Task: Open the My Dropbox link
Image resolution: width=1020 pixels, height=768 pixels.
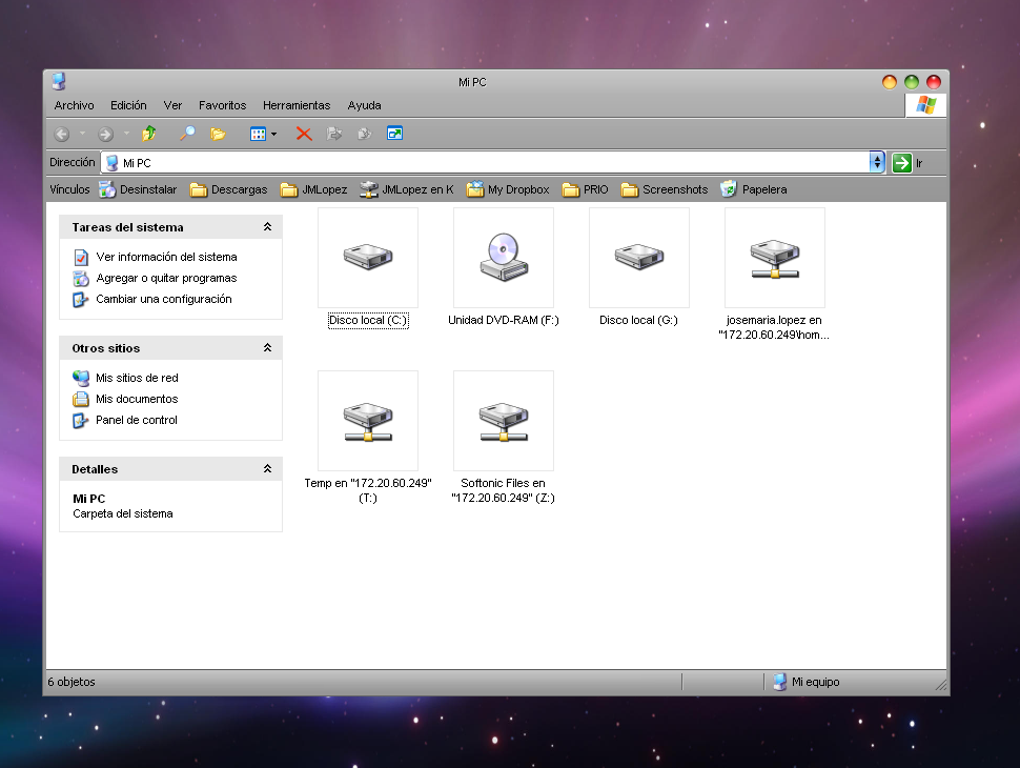Action: point(509,189)
